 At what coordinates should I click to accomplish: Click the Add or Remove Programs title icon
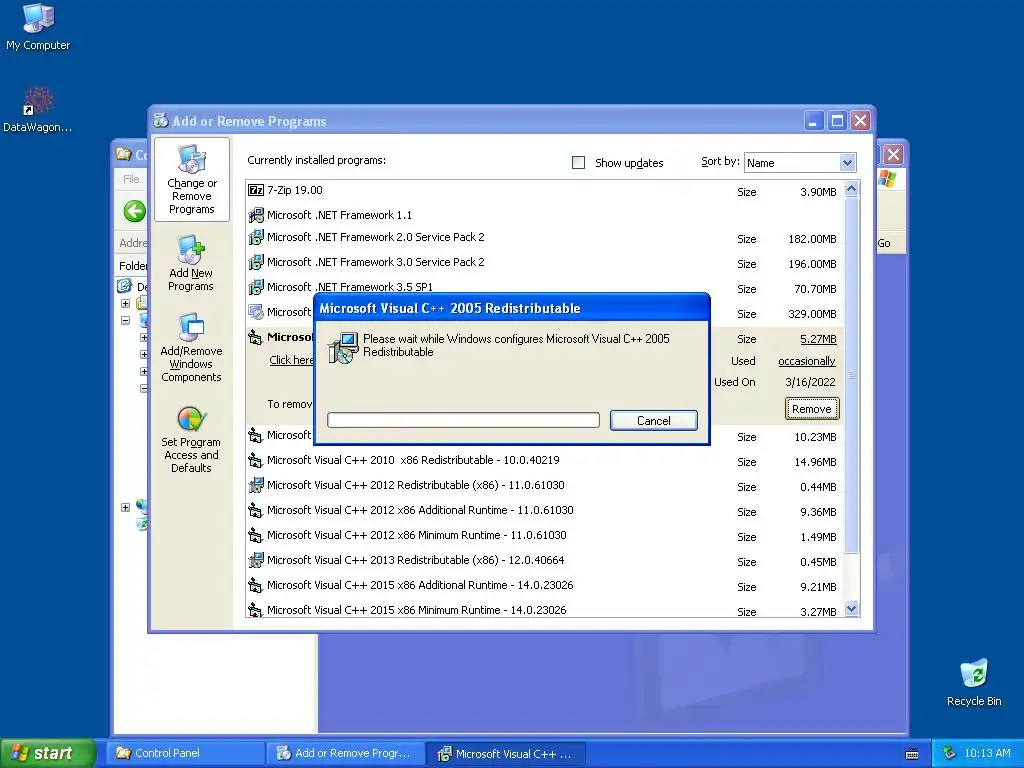point(161,121)
